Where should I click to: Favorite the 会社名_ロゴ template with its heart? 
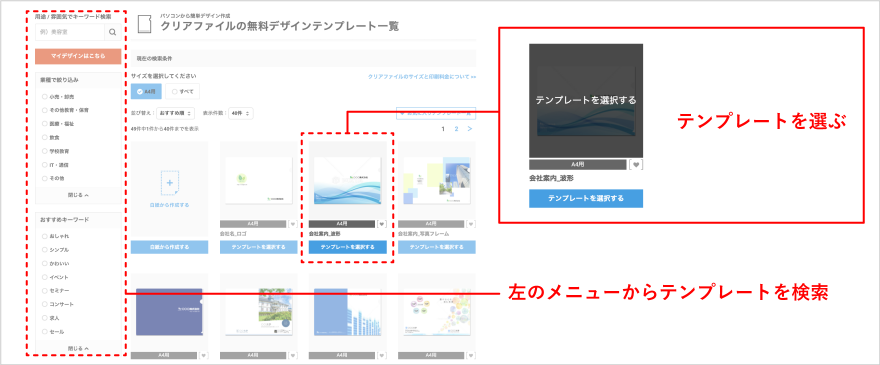point(292,224)
